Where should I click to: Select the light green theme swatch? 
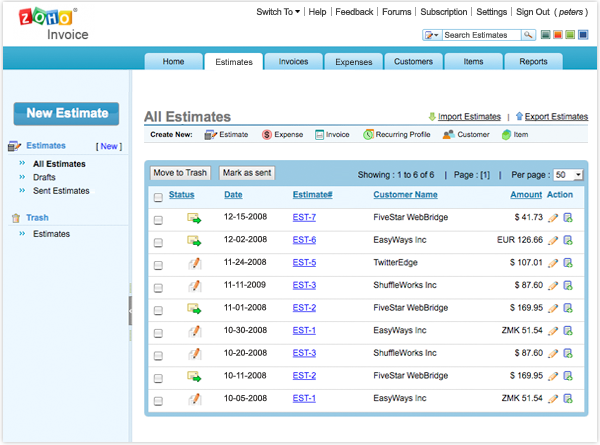(570, 35)
